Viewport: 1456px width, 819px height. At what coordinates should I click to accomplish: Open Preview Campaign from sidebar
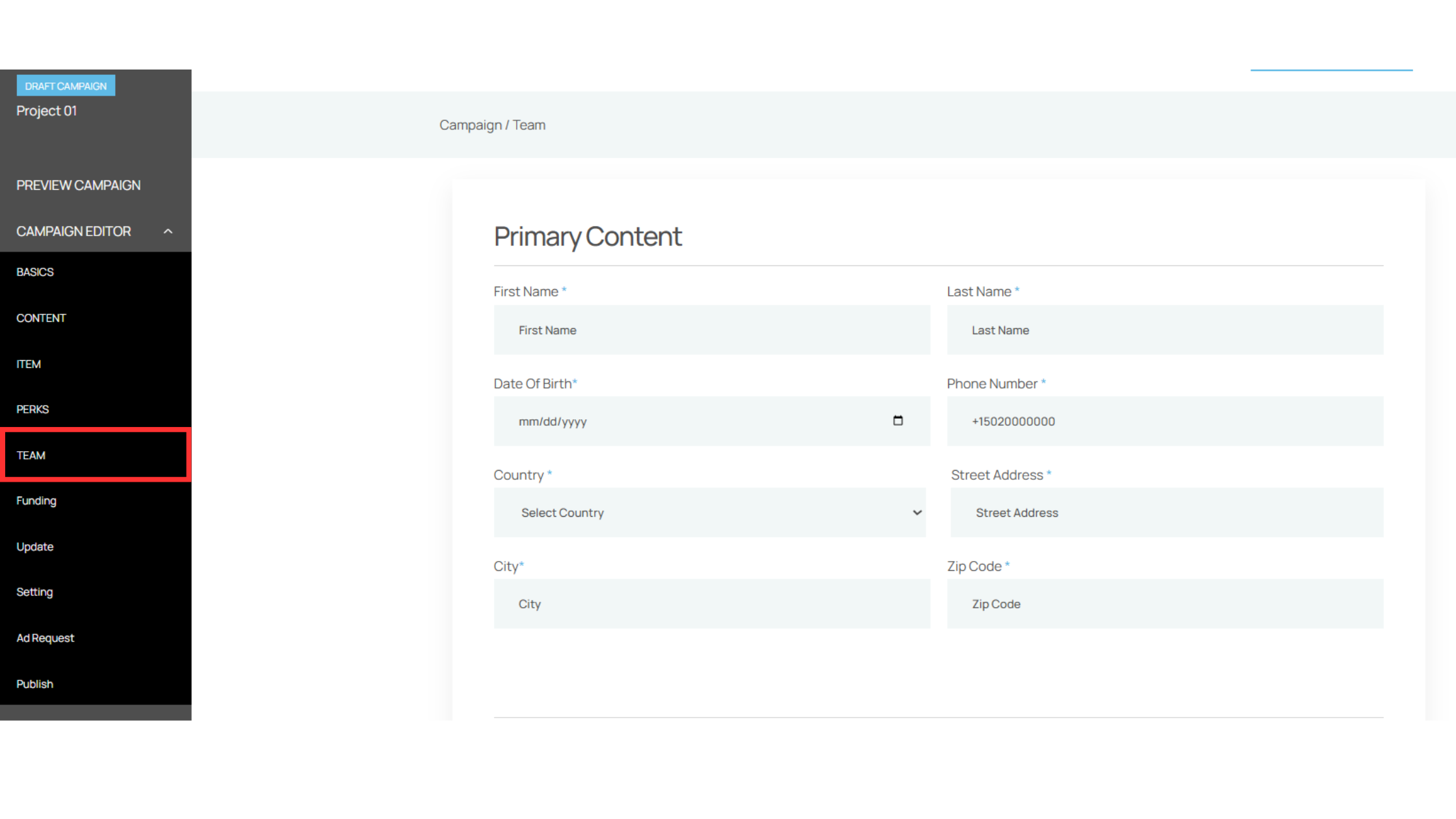point(79,185)
